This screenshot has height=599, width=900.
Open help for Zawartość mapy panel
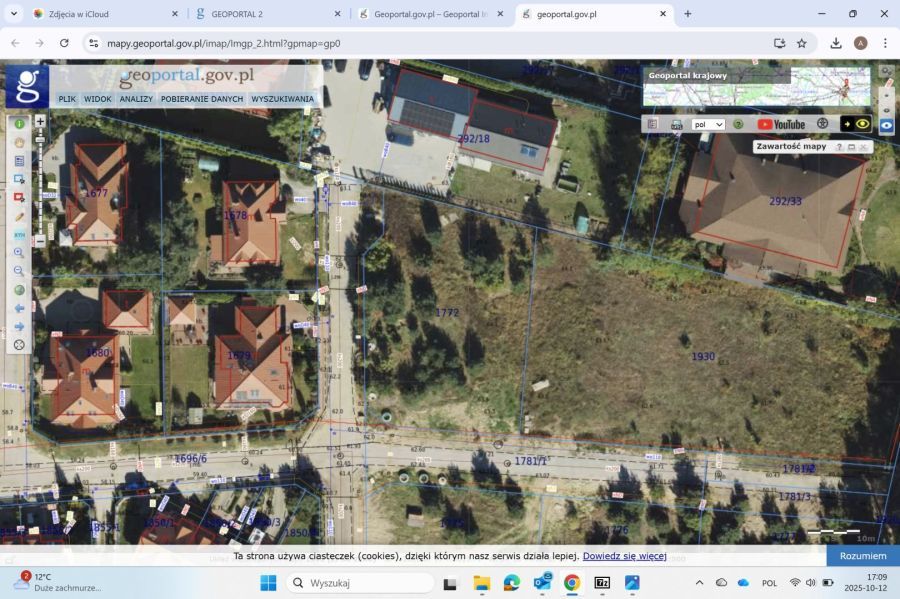click(839, 147)
